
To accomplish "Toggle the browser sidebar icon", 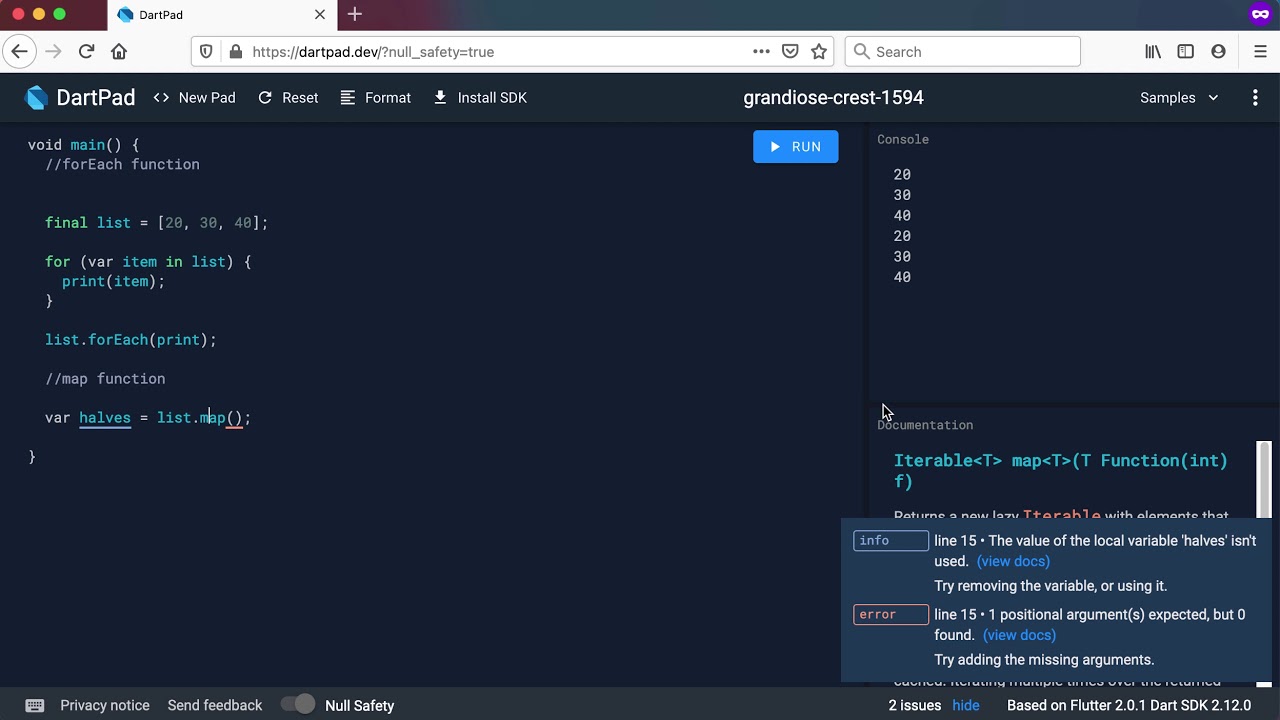I will pyautogui.click(x=1186, y=52).
